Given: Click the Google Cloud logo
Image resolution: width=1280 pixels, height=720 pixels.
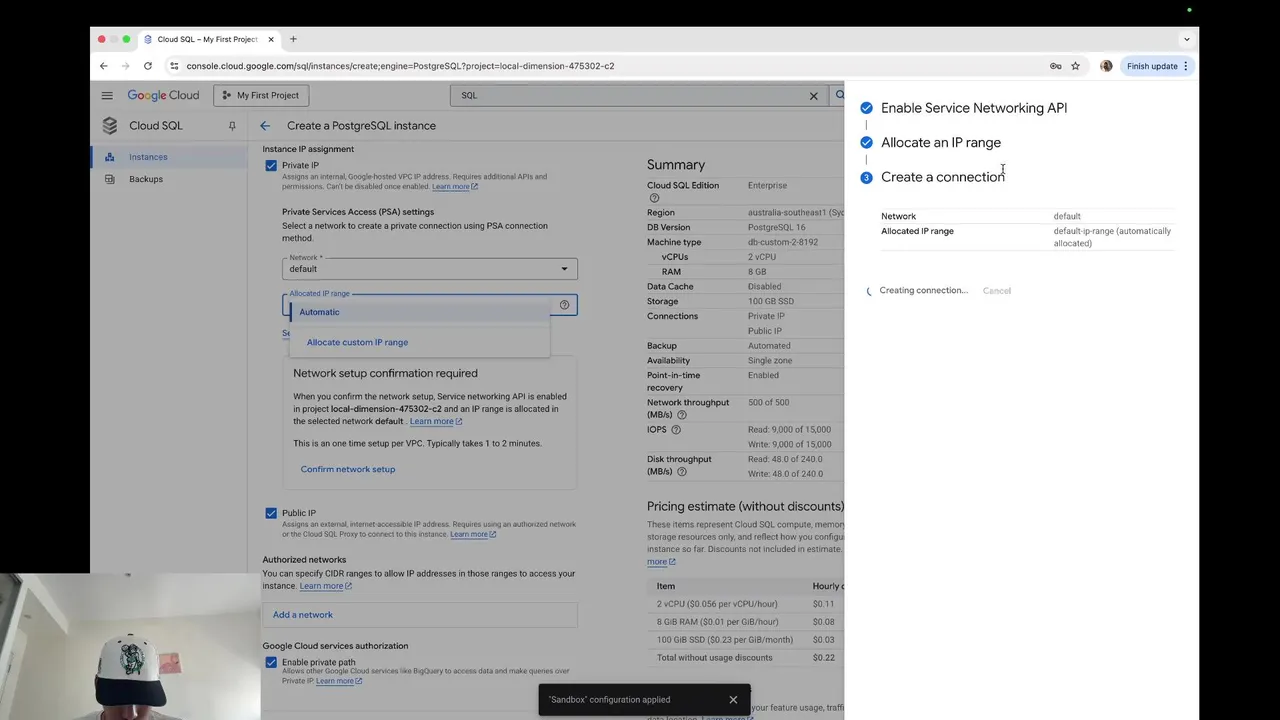Looking at the screenshot, I should click(x=163, y=95).
